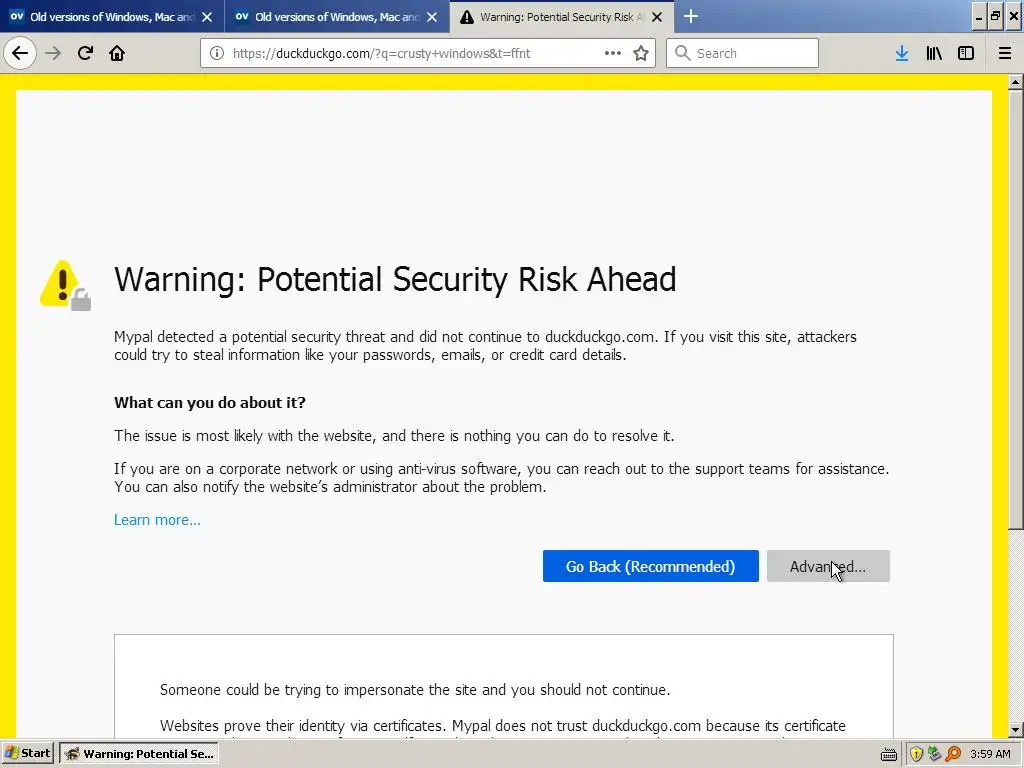Viewport: 1024px width, 768px height.
Task: Open the hamburger application menu
Action: pos(1005,53)
